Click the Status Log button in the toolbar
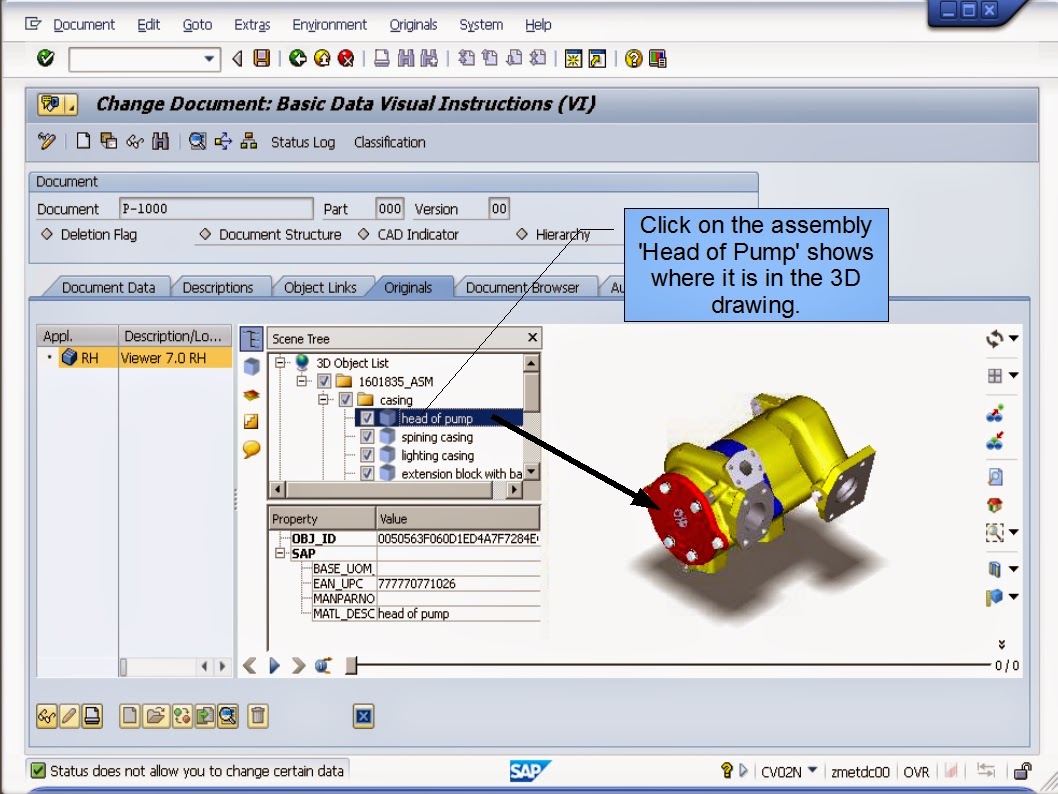 302,142
